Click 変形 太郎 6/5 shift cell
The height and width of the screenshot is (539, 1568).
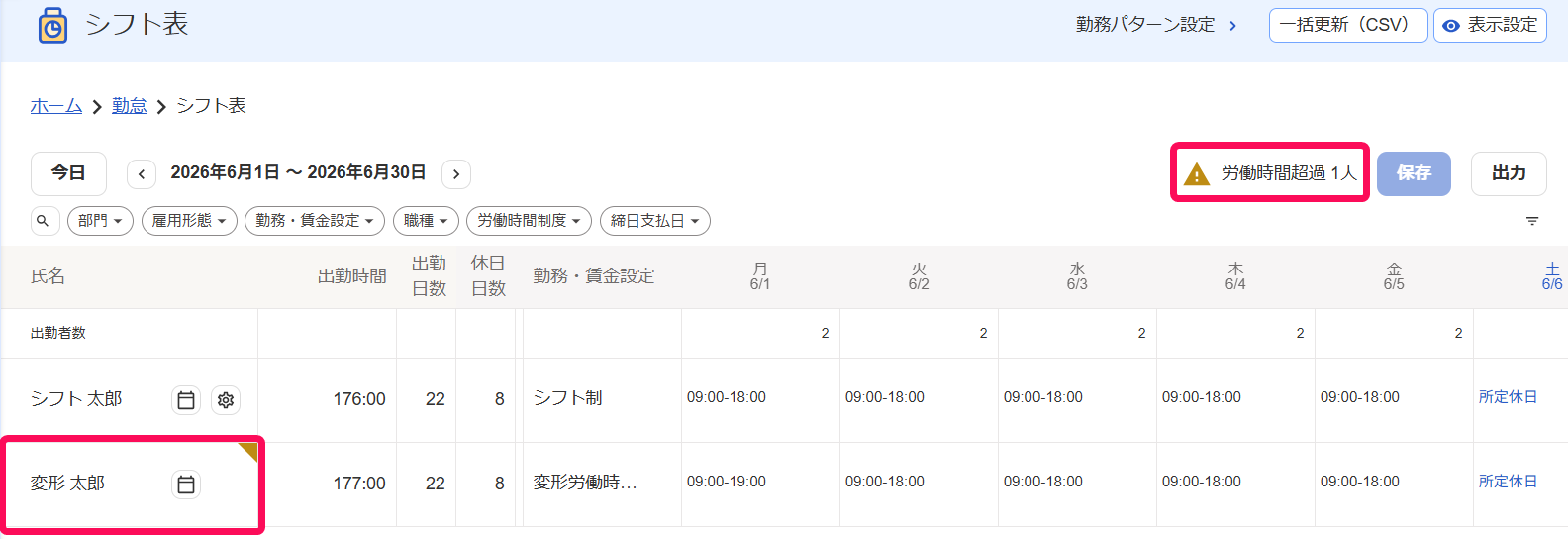1394,485
